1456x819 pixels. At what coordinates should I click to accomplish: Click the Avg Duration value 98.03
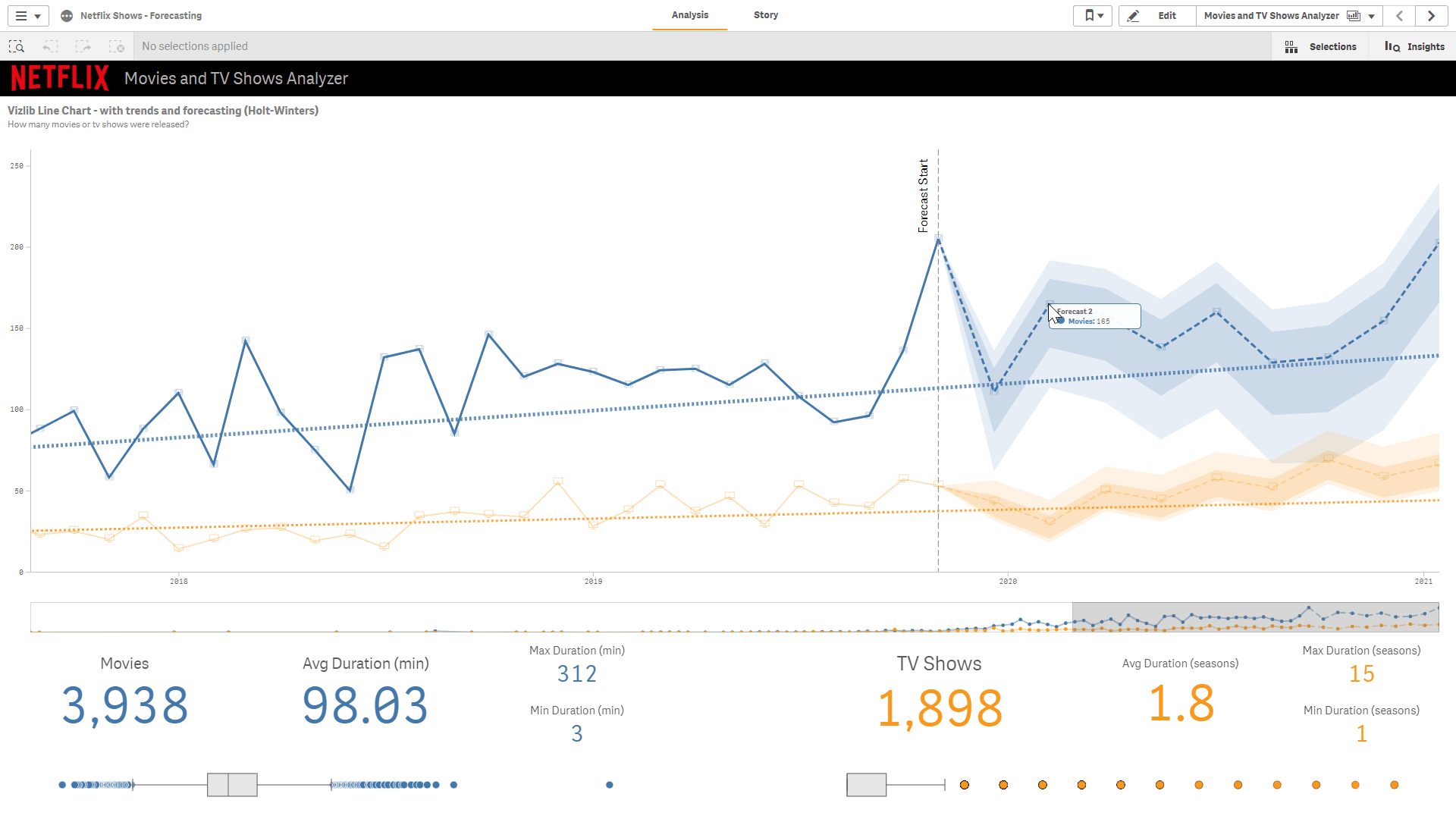pos(366,706)
